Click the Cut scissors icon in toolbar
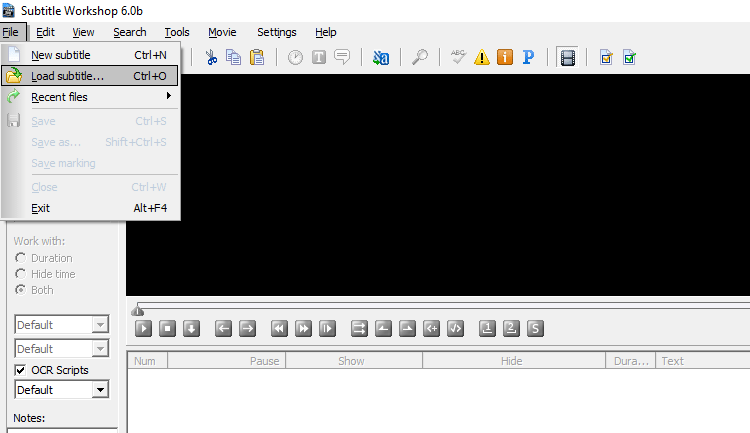This screenshot has height=433, width=750. (x=211, y=57)
